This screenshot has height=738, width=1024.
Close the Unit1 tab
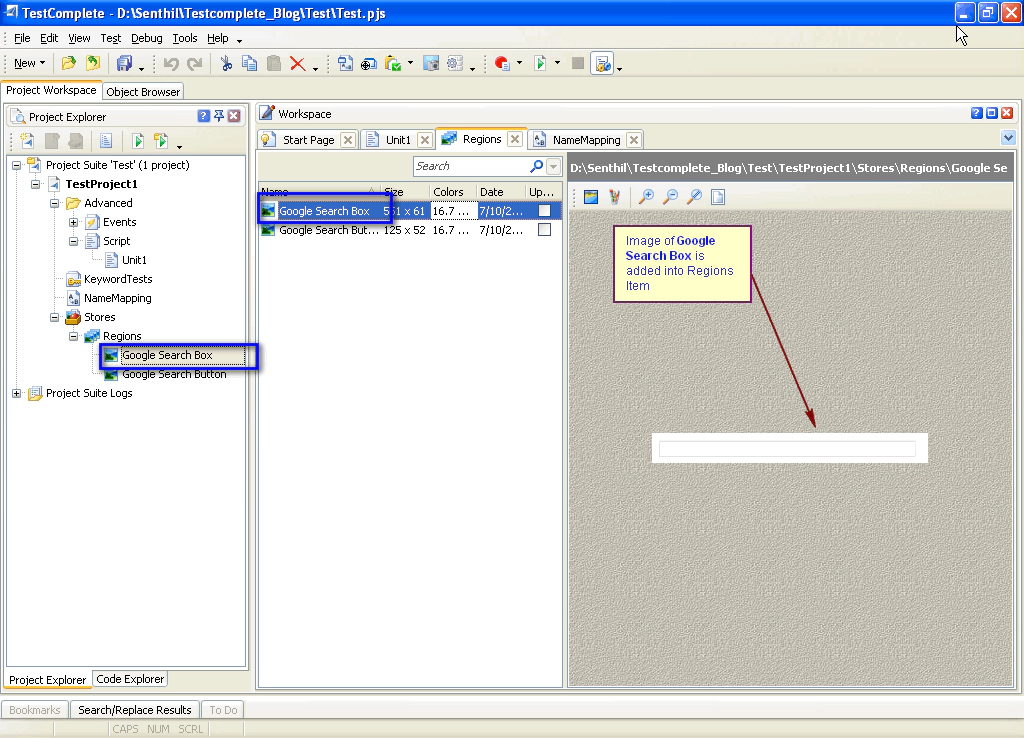[x=424, y=140]
